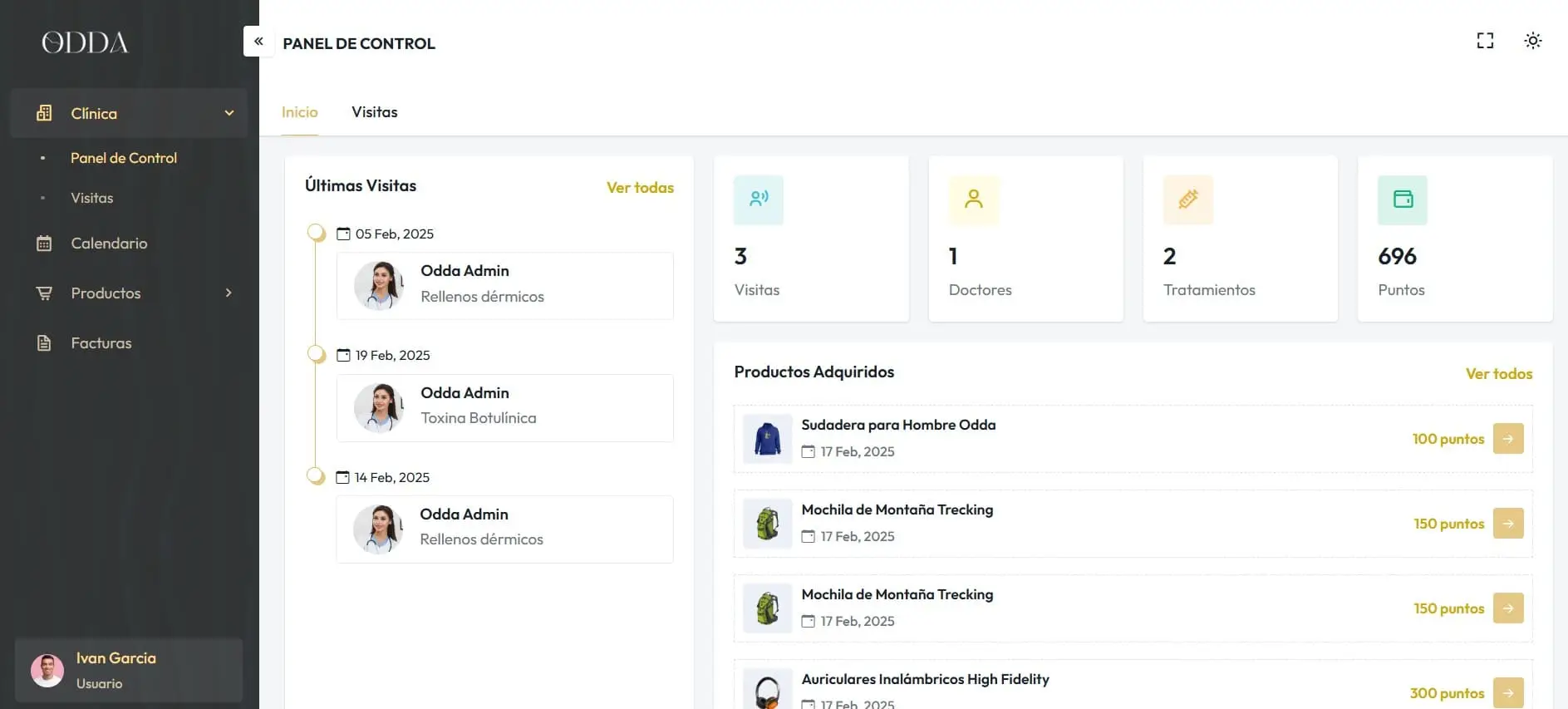Select the Inicio tab

tap(299, 112)
